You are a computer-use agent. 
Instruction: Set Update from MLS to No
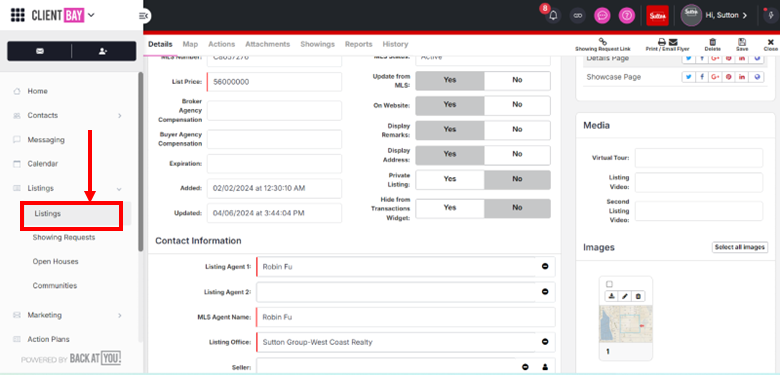pyautogui.click(x=517, y=81)
